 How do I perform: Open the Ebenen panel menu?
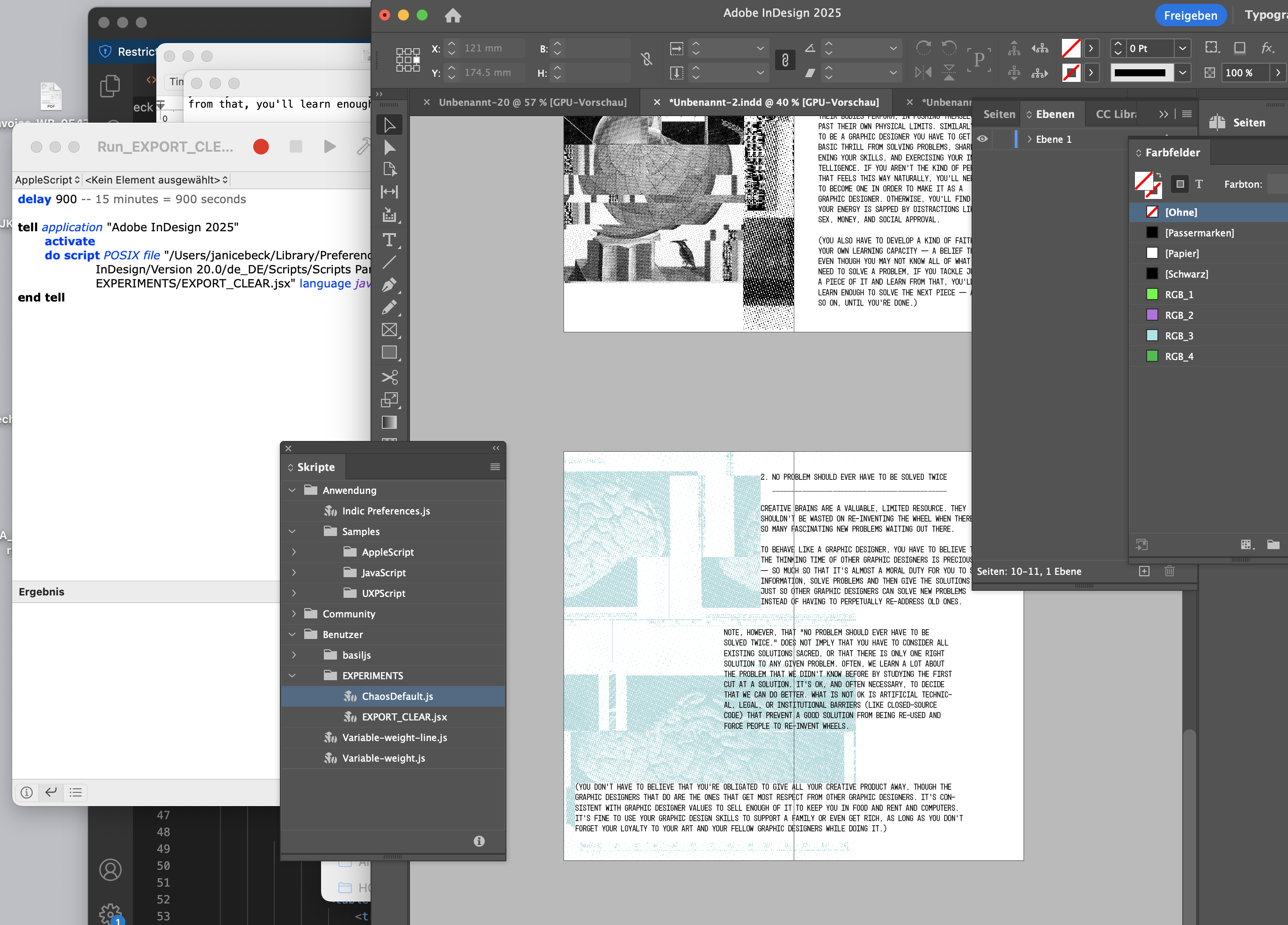click(1186, 114)
